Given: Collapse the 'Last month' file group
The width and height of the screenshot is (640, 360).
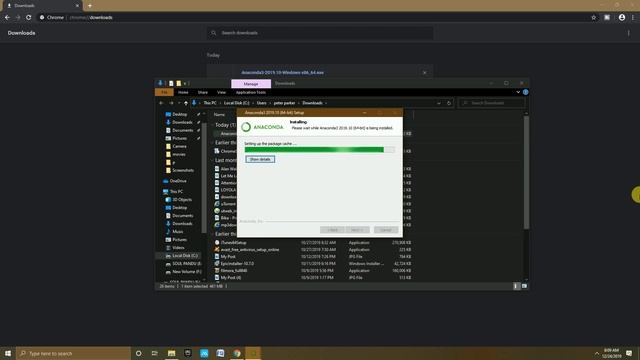Looking at the screenshot, I should [225, 160].
